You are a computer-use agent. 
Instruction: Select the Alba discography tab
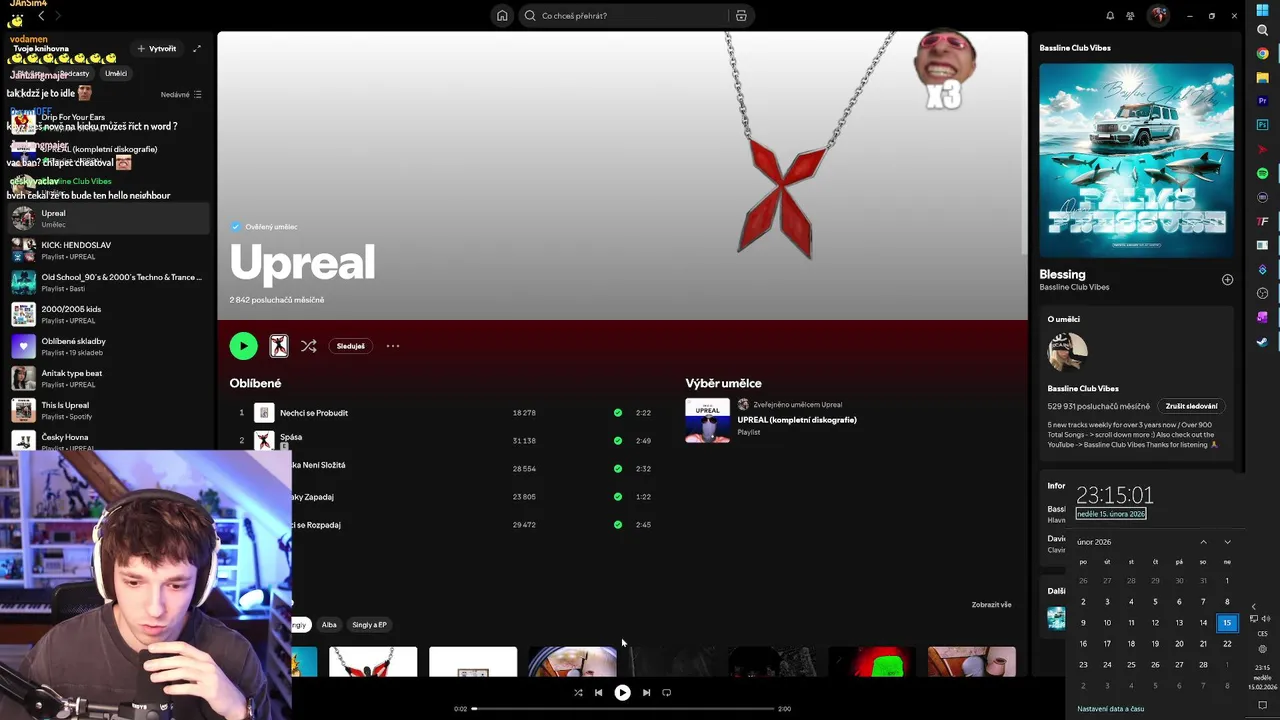pos(329,625)
